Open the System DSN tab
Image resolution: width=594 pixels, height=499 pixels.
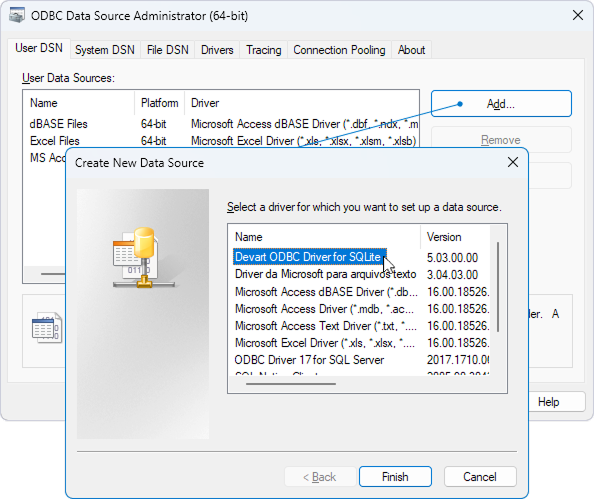coord(105,50)
